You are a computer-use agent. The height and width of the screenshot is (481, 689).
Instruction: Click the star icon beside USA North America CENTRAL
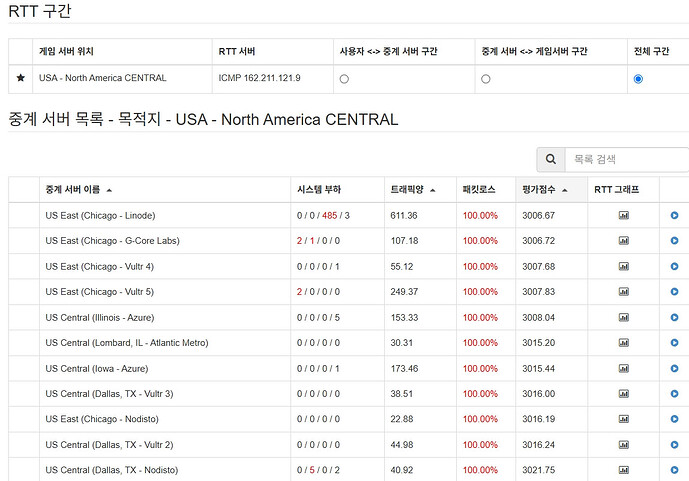click(x=20, y=78)
